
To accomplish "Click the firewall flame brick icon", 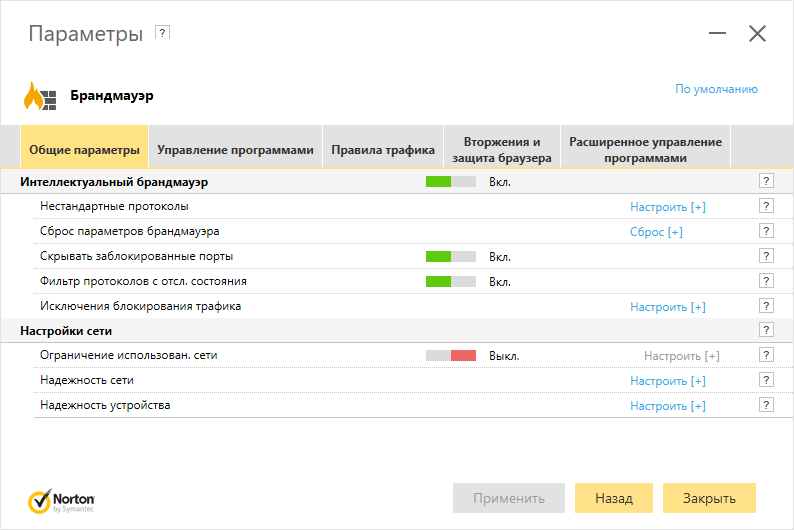I will (x=40, y=96).
